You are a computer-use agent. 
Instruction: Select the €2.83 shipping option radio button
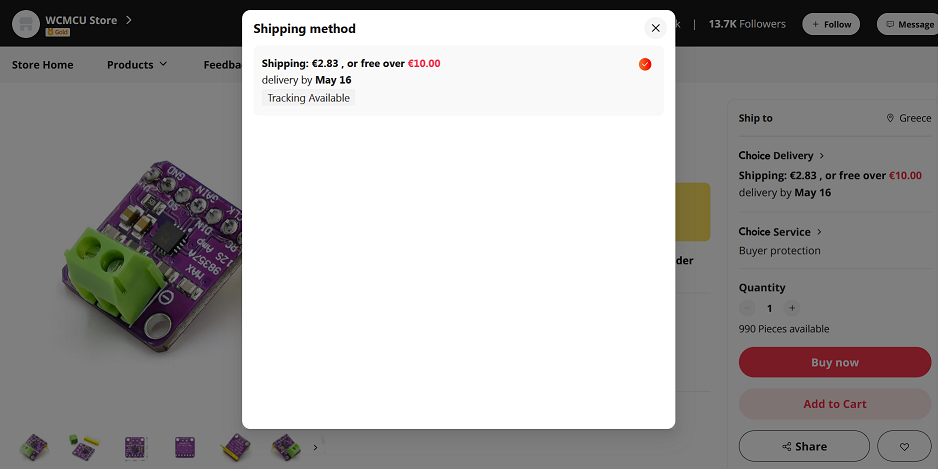coord(645,64)
